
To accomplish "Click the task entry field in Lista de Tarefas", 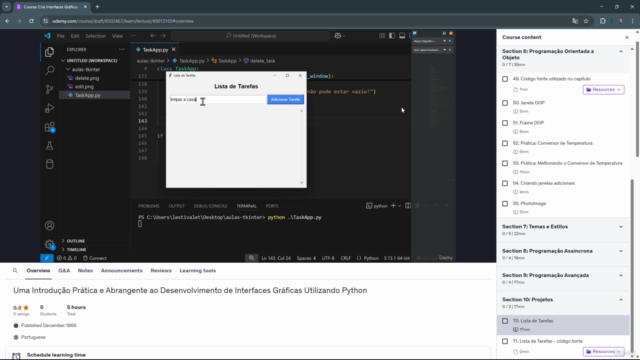I will pyautogui.click(x=218, y=100).
